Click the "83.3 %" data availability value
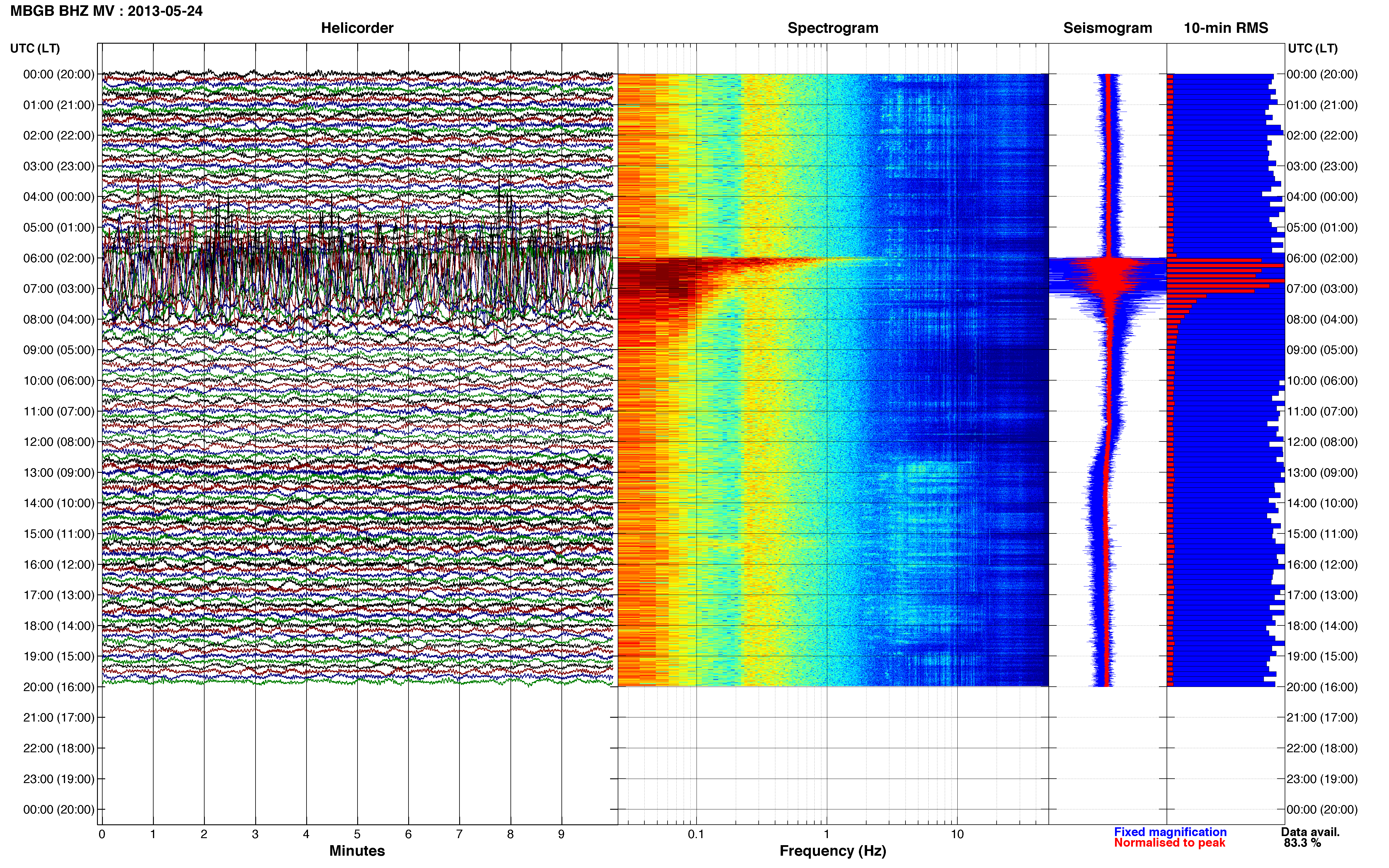 point(1302,843)
